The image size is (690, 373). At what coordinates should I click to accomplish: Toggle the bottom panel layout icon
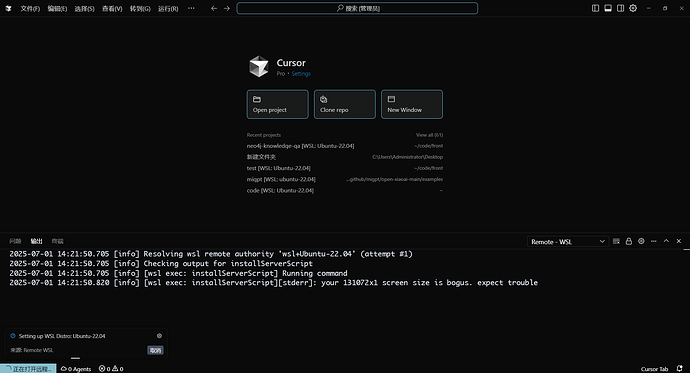click(x=608, y=8)
